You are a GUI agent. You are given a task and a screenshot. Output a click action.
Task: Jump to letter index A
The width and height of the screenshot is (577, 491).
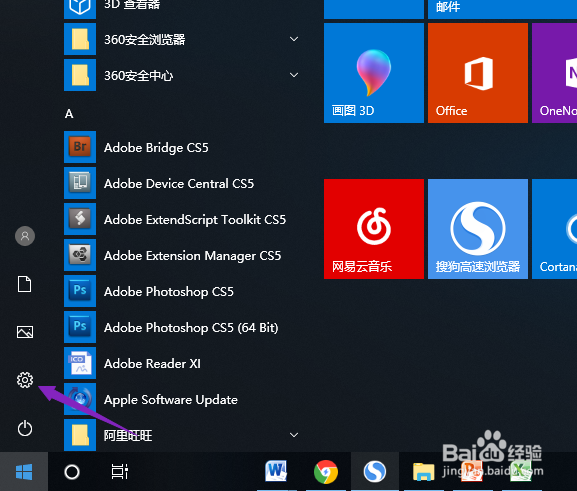(x=69, y=114)
